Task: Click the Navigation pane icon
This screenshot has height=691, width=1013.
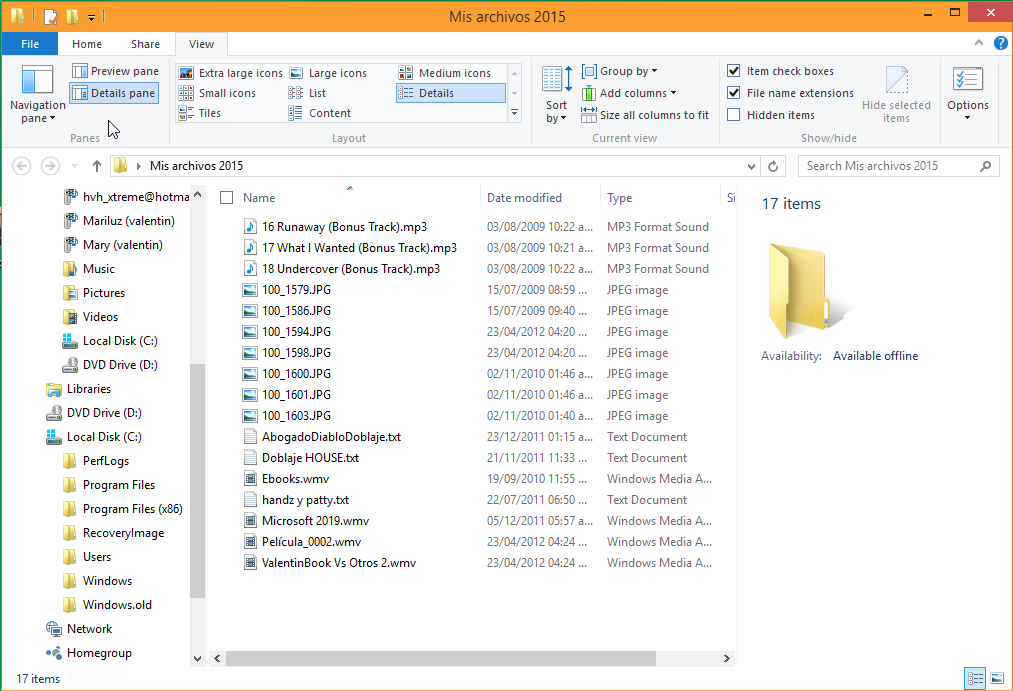Action: [37, 82]
